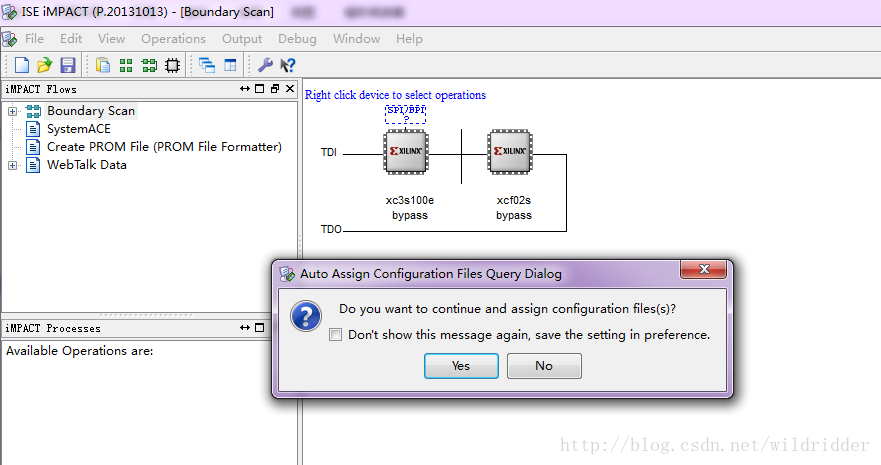Click the xcf02s bypass label
Image resolution: width=881 pixels, height=465 pixels.
(514, 208)
